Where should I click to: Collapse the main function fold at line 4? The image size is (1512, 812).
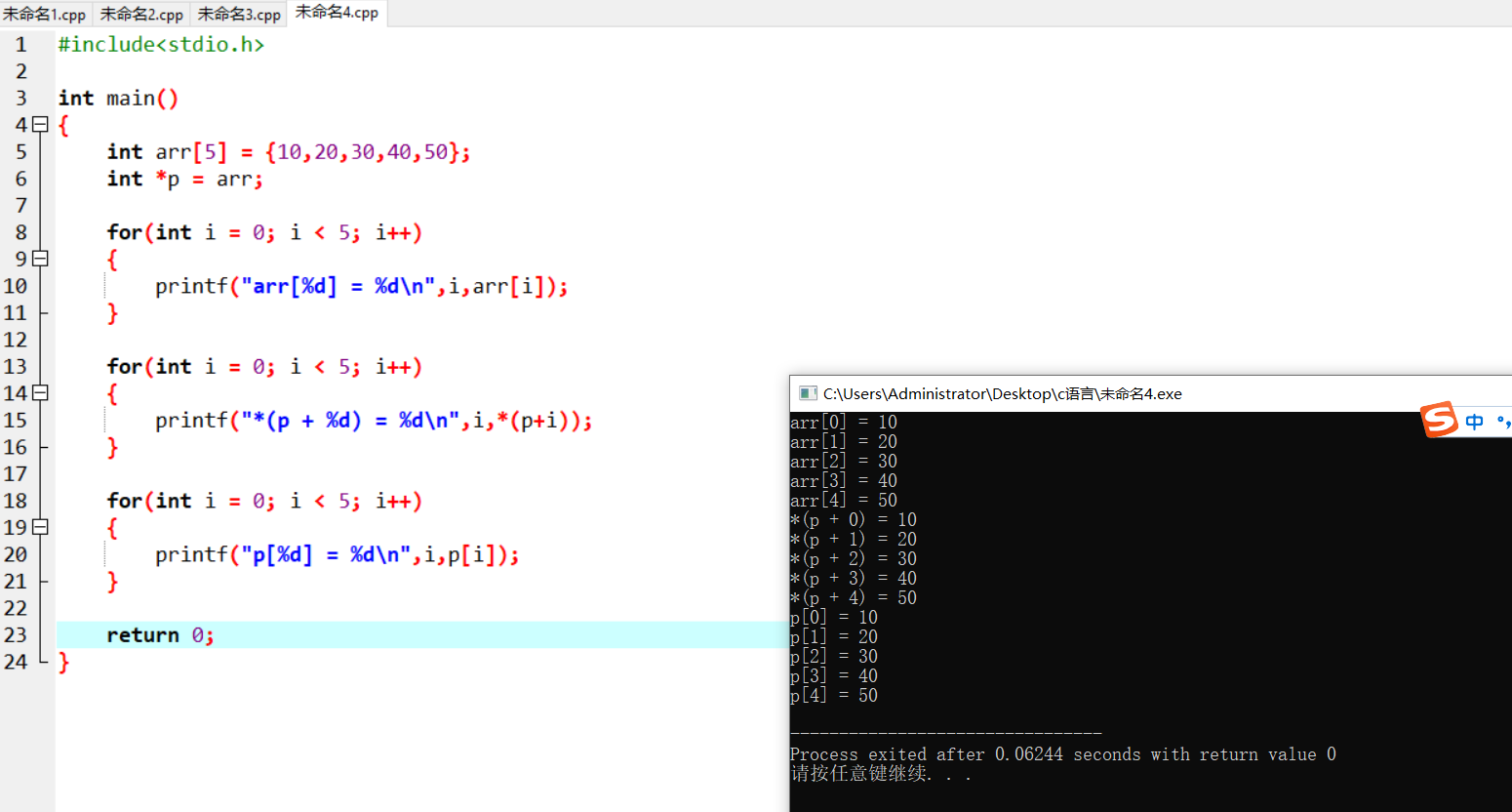point(40,124)
